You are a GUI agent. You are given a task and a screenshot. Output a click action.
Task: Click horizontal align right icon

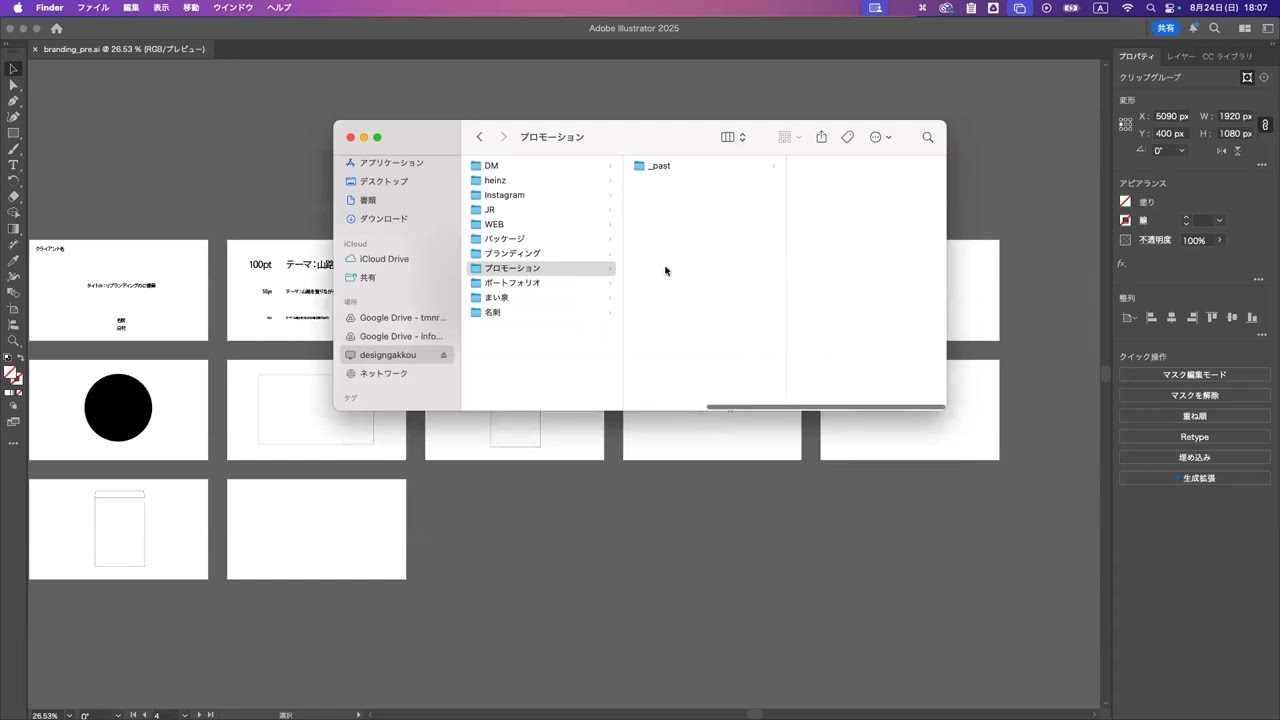tap(1192, 318)
